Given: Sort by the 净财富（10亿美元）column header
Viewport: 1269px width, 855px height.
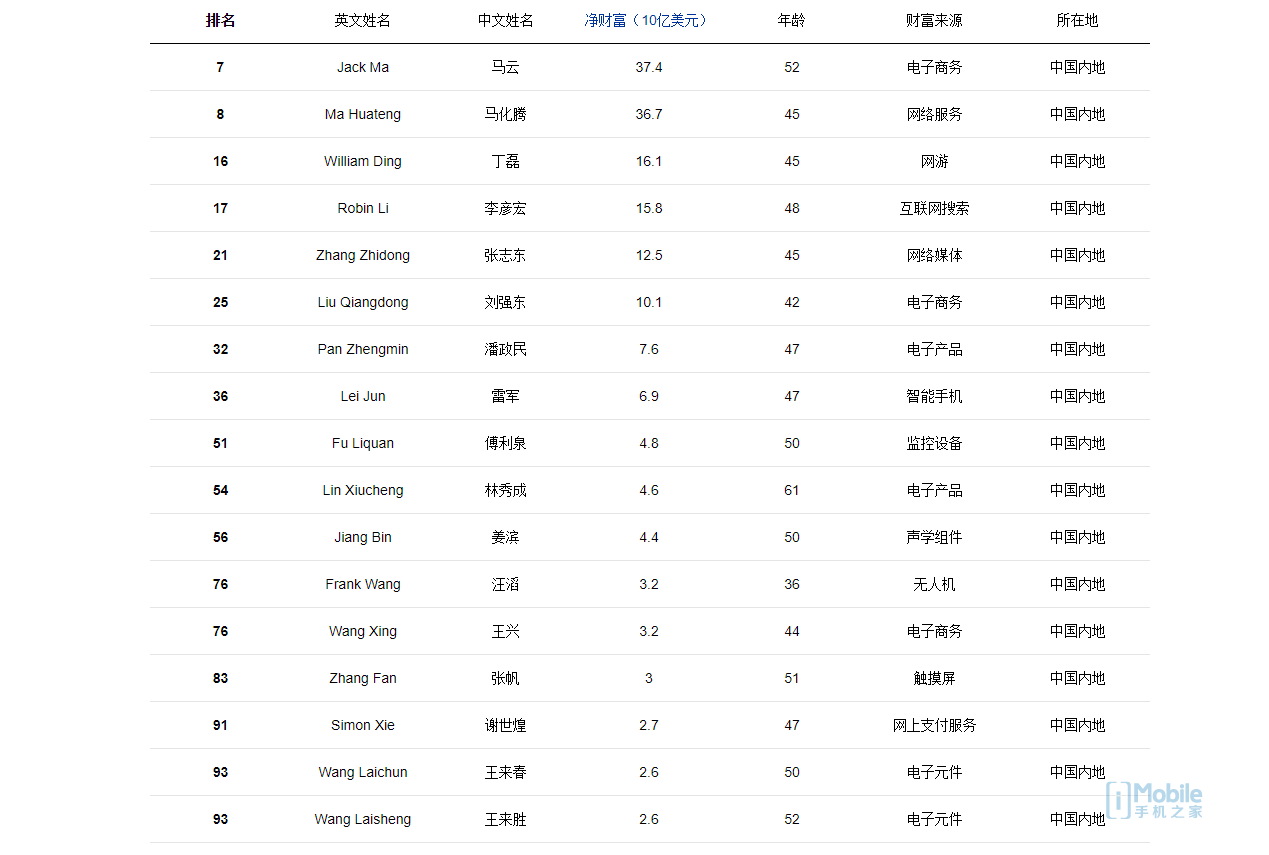Looking at the screenshot, I should [x=648, y=20].
